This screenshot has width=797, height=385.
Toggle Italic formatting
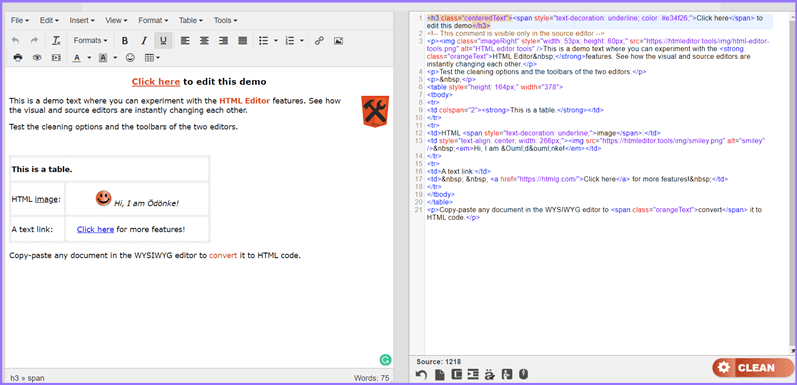144,41
